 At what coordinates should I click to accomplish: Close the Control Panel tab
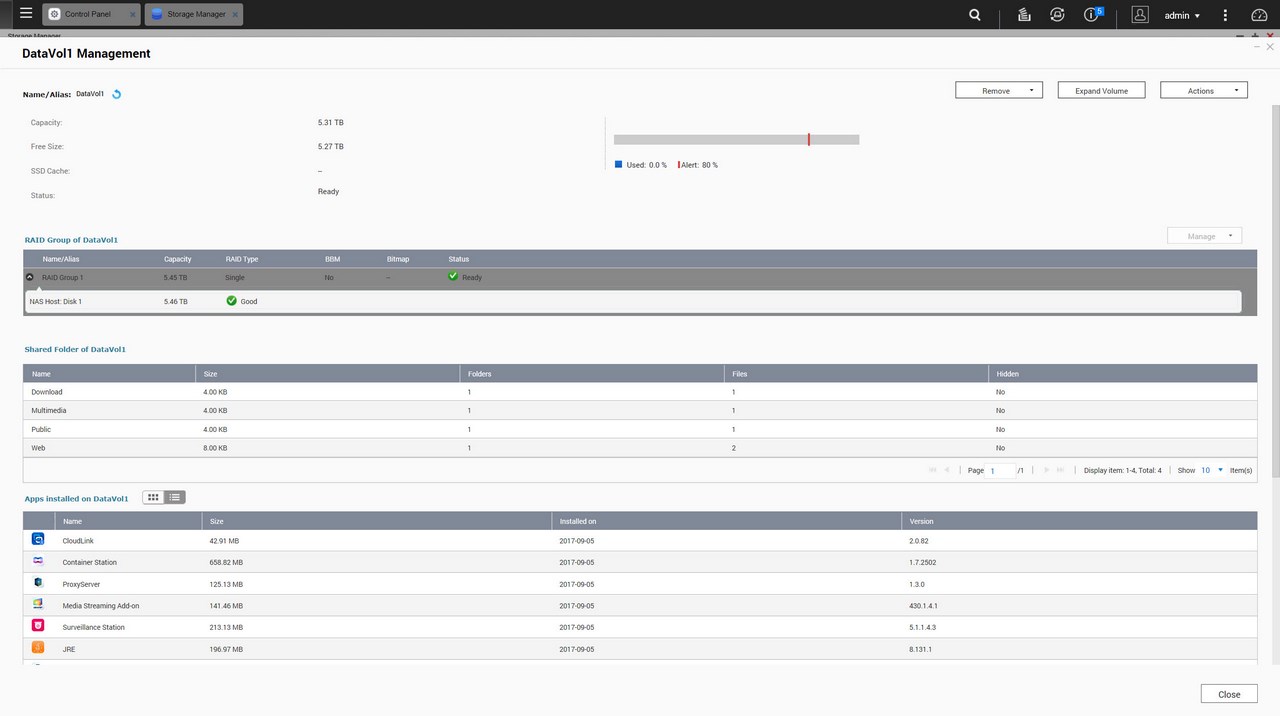(133, 15)
